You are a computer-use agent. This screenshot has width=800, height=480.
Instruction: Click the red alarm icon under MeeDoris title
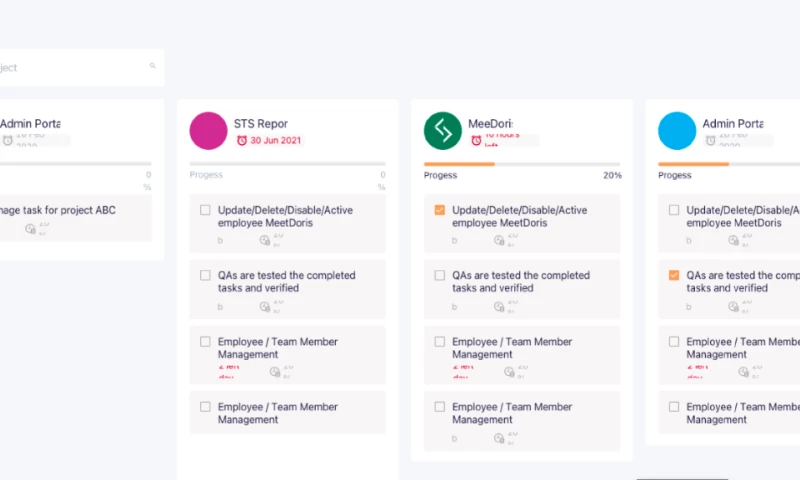pyautogui.click(x=476, y=141)
